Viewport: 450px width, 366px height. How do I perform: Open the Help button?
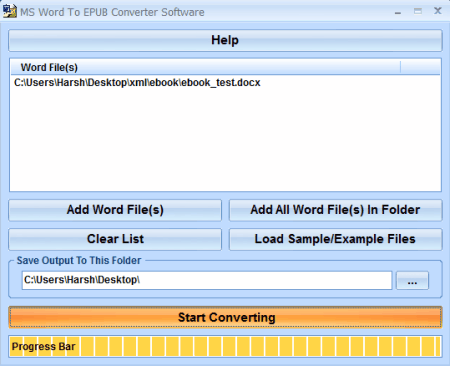coord(225,40)
